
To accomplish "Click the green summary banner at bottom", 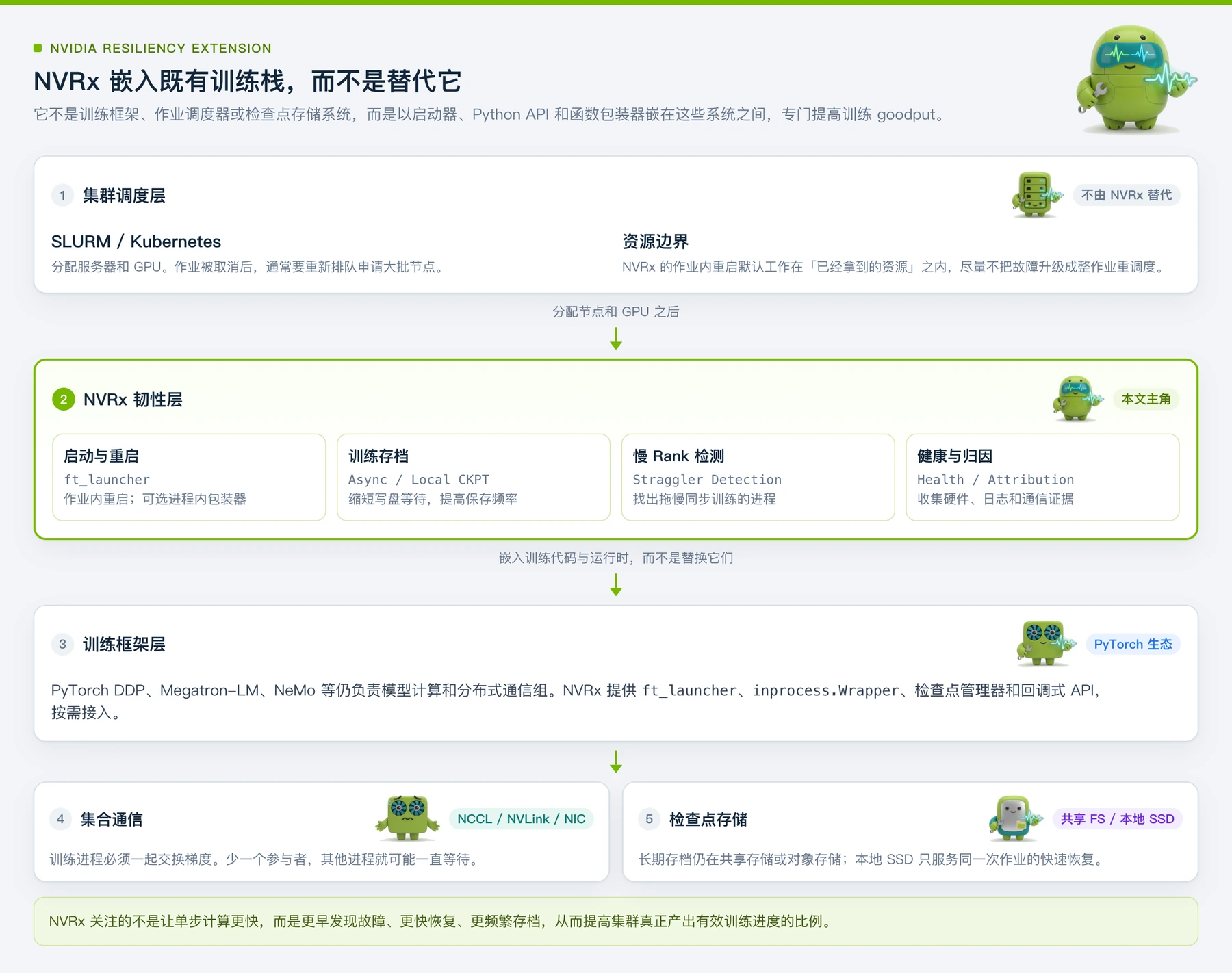I will pyautogui.click(x=616, y=921).
